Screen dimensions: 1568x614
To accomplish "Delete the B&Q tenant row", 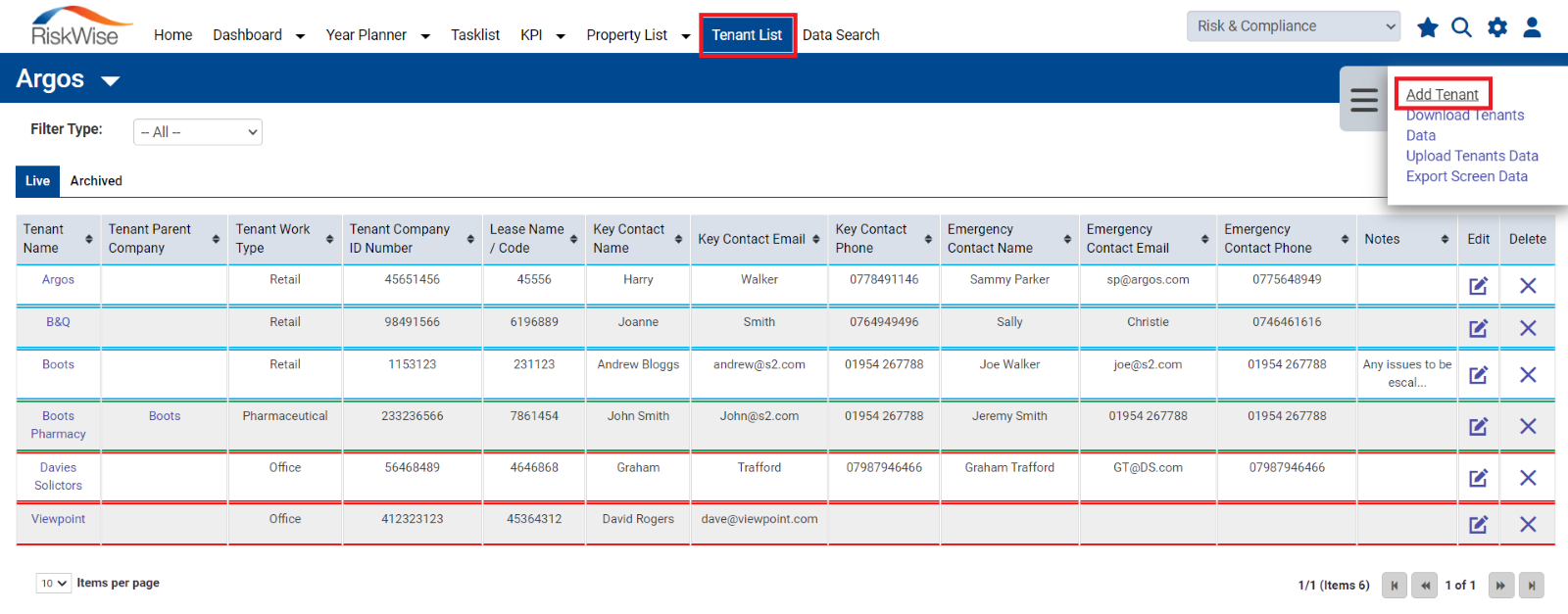I will pyautogui.click(x=1528, y=328).
